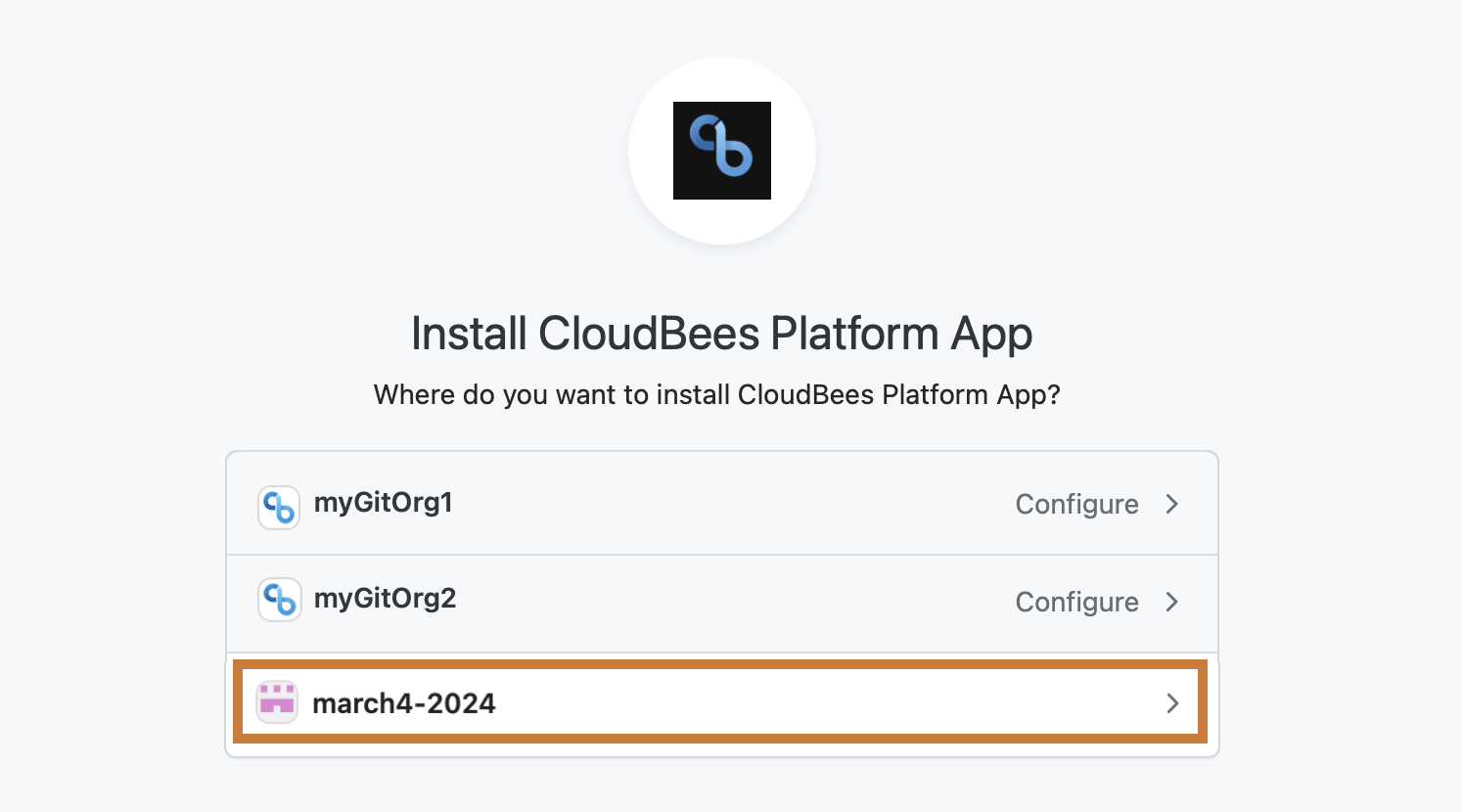Image resolution: width=1462 pixels, height=812 pixels.
Task: Select the myGitOrg2 organization name
Action: pos(385,599)
